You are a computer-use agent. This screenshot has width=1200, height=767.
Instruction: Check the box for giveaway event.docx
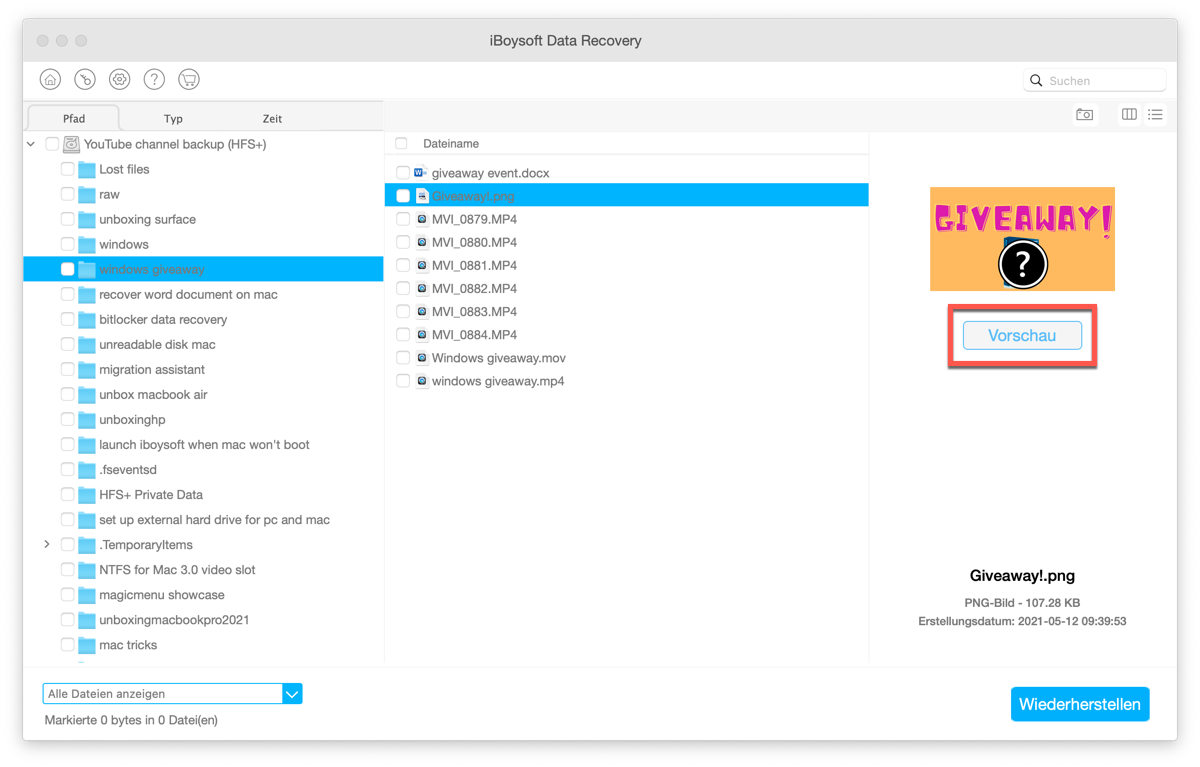[x=402, y=173]
